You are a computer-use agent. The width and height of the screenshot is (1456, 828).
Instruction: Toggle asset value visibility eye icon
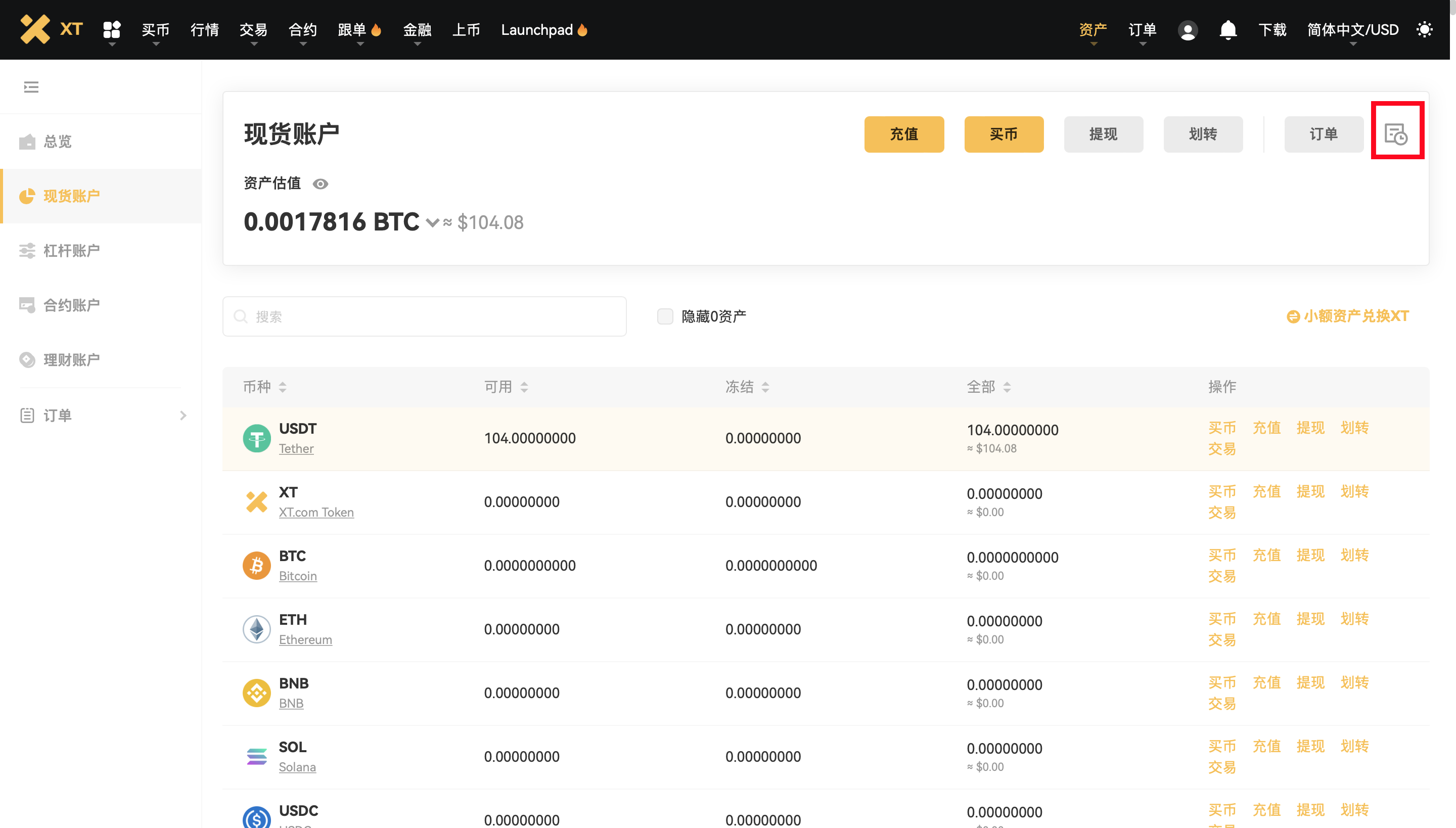pos(320,183)
